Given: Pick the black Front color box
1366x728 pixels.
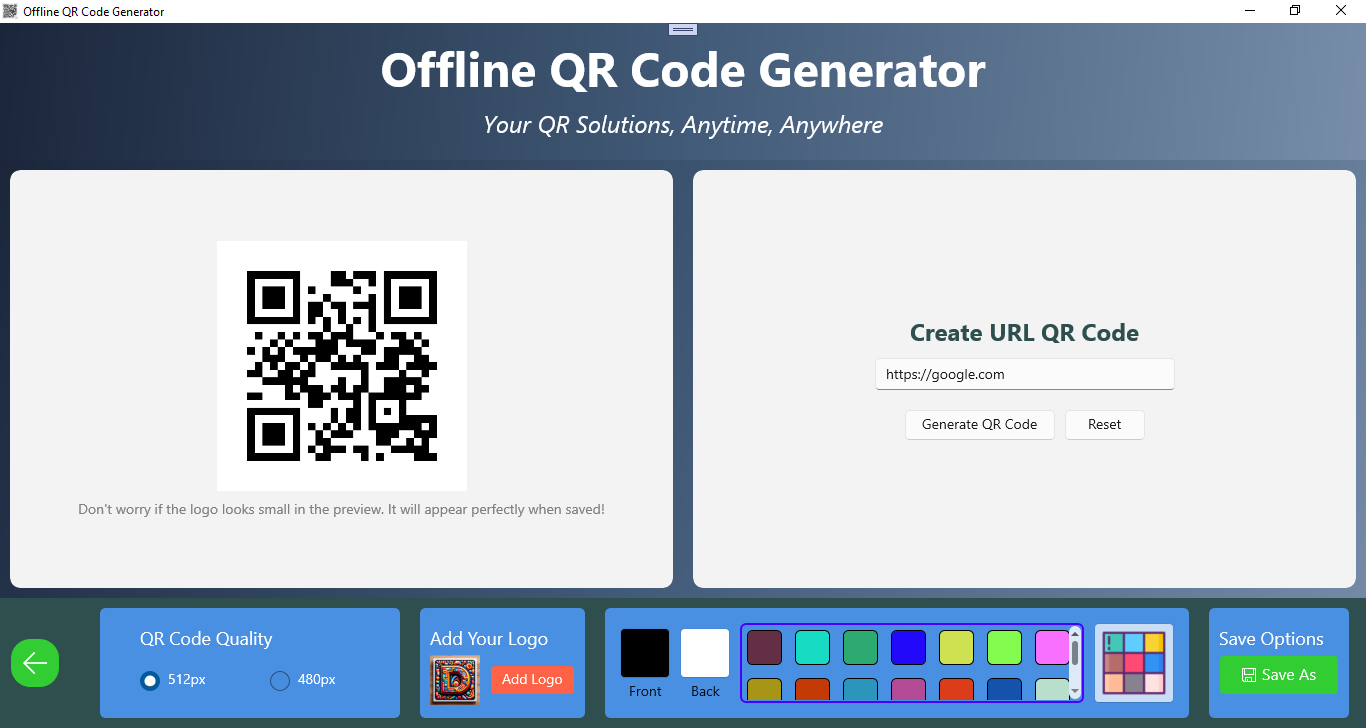Looking at the screenshot, I should tap(645, 653).
